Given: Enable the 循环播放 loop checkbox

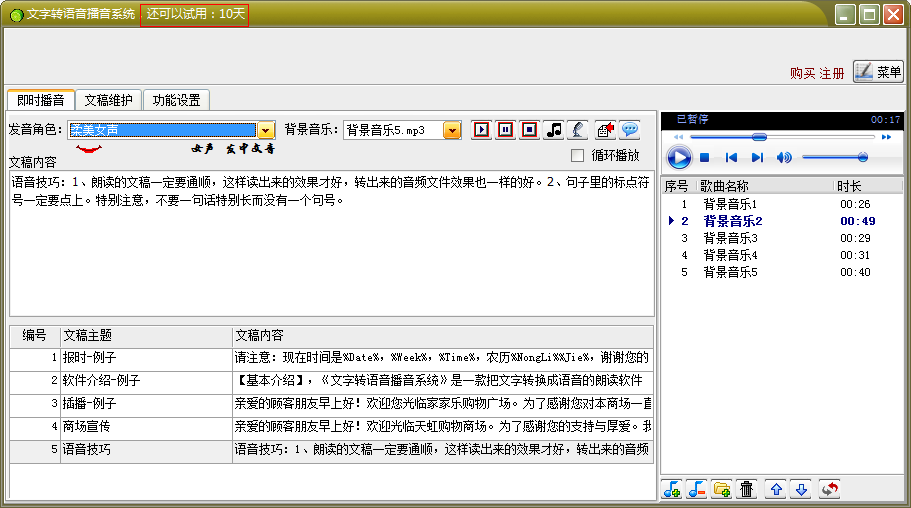Looking at the screenshot, I should [x=577, y=155].
